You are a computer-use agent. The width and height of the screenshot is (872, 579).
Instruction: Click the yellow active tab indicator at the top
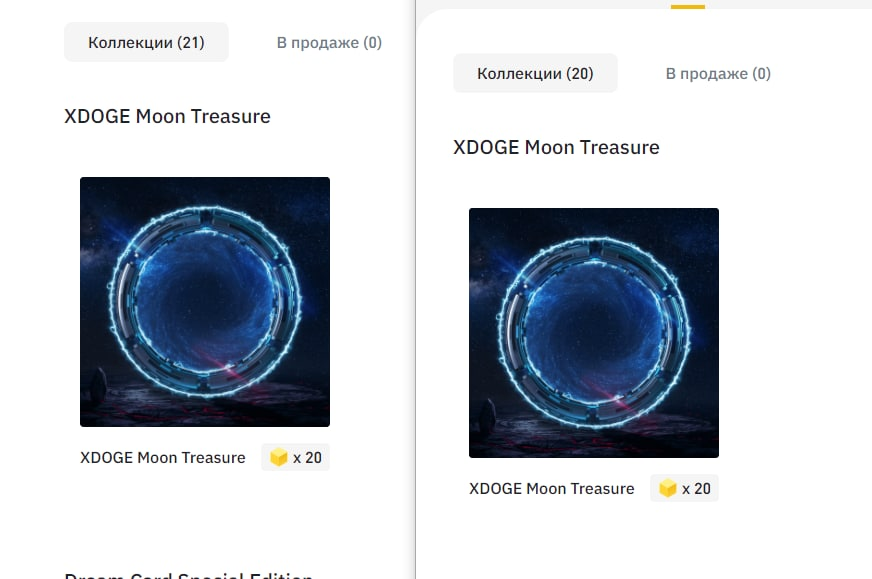pyautogui.click(x=688, y=7)
